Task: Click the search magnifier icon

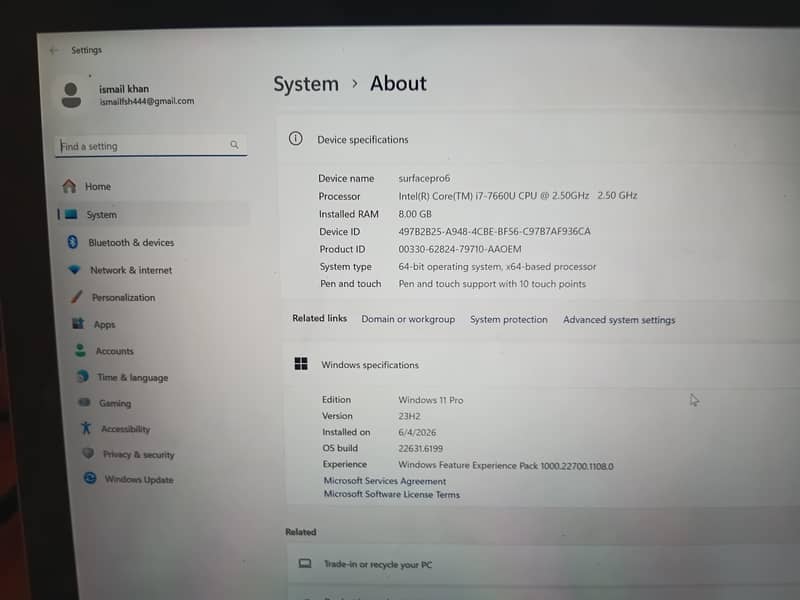Action: point(234,145)
